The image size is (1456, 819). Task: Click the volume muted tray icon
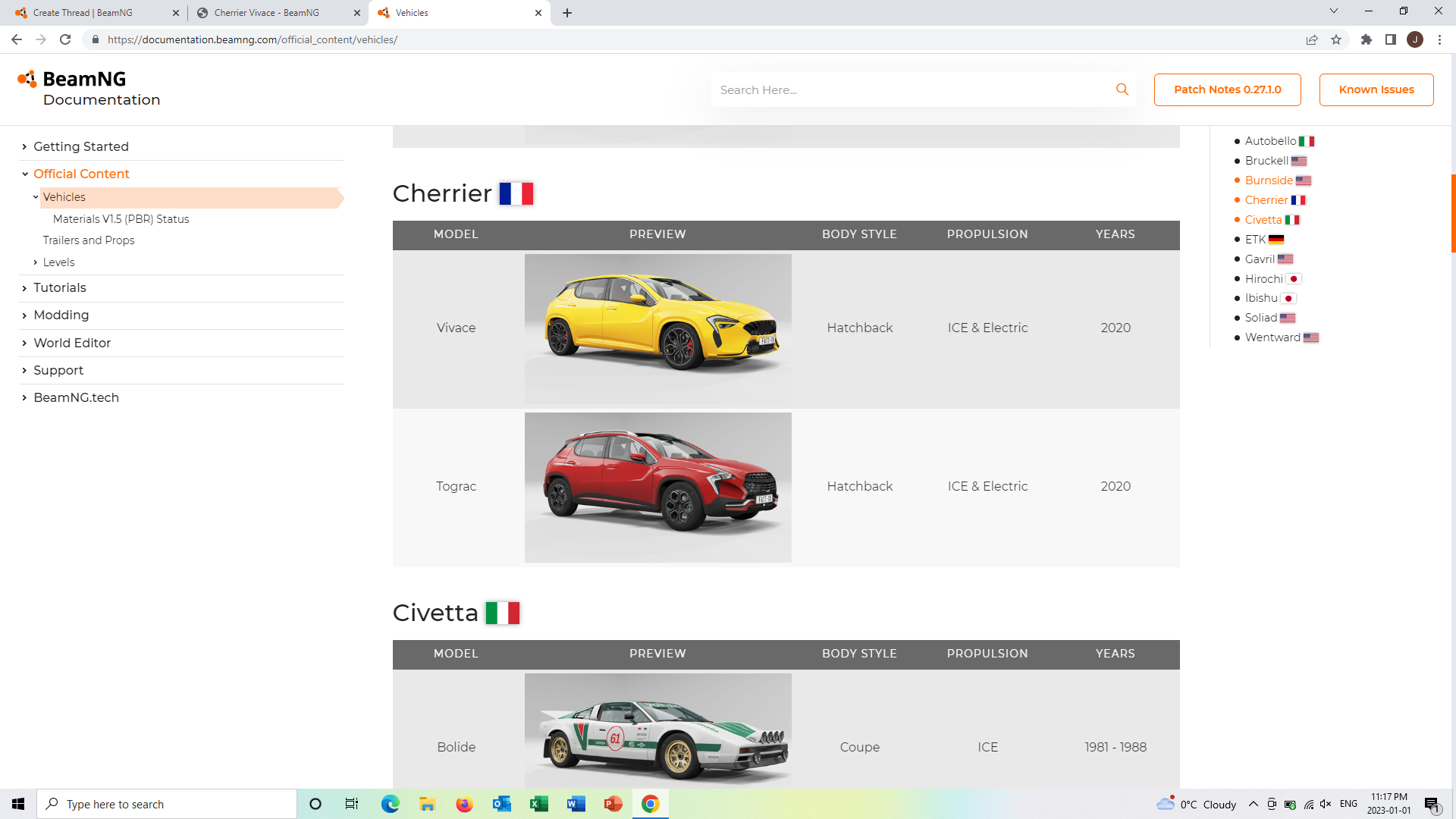click(x=1326, y=804)
